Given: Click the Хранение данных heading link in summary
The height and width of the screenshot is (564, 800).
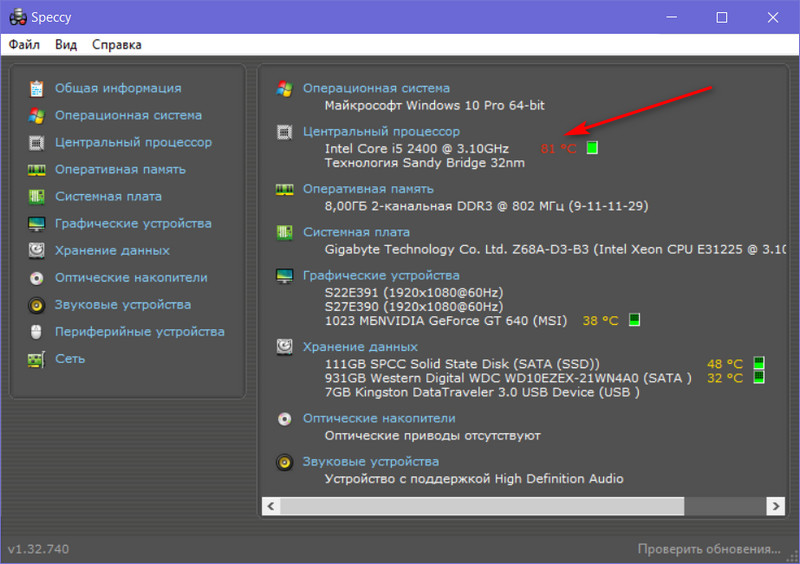Looking at the screenshot, I should (360, 347).
